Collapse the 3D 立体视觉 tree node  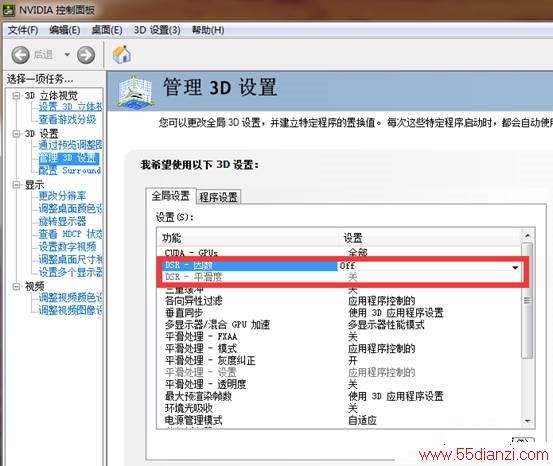(16, 96)
